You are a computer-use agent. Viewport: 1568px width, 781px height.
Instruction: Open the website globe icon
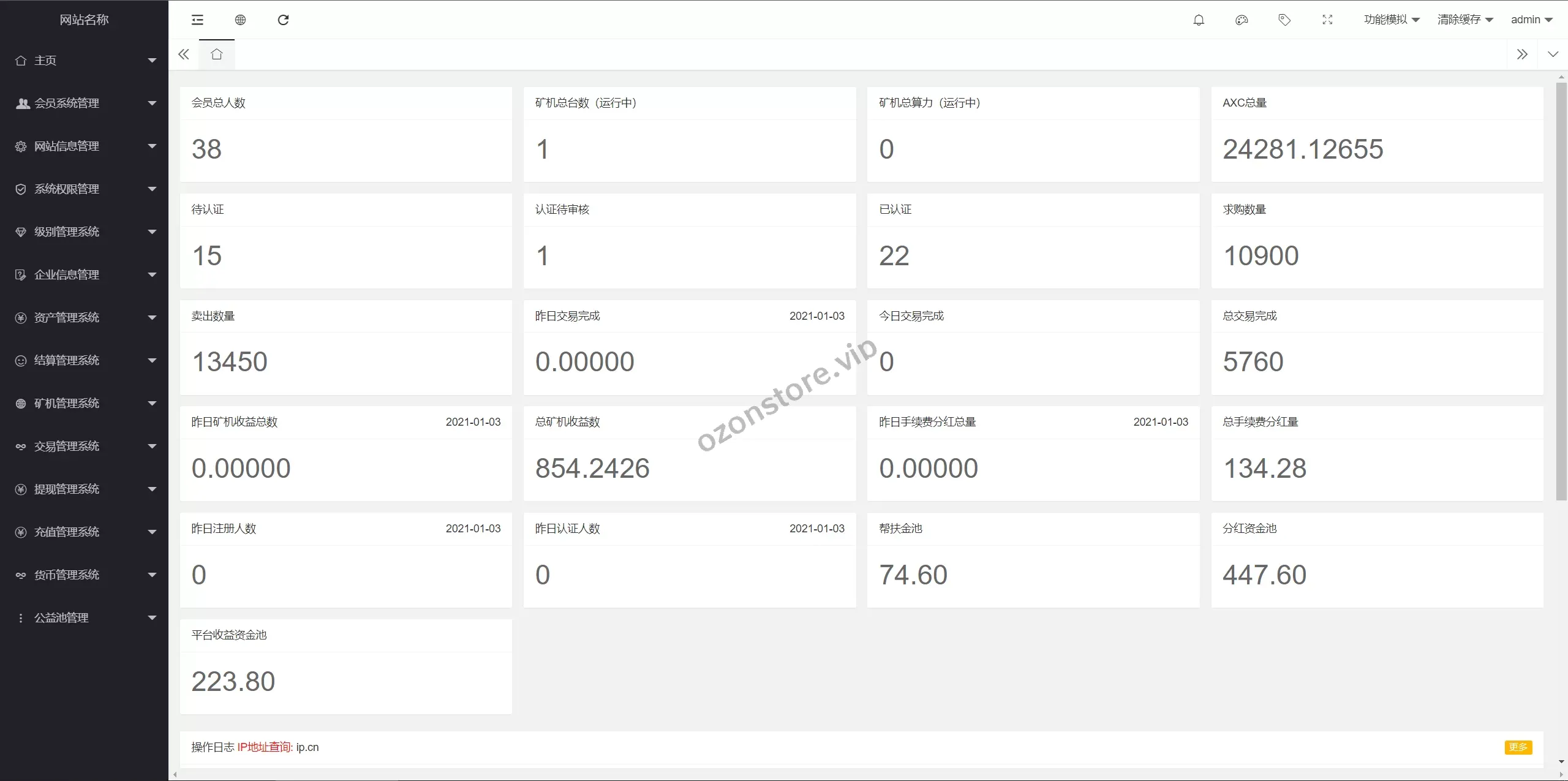click(x=240, y=20)
